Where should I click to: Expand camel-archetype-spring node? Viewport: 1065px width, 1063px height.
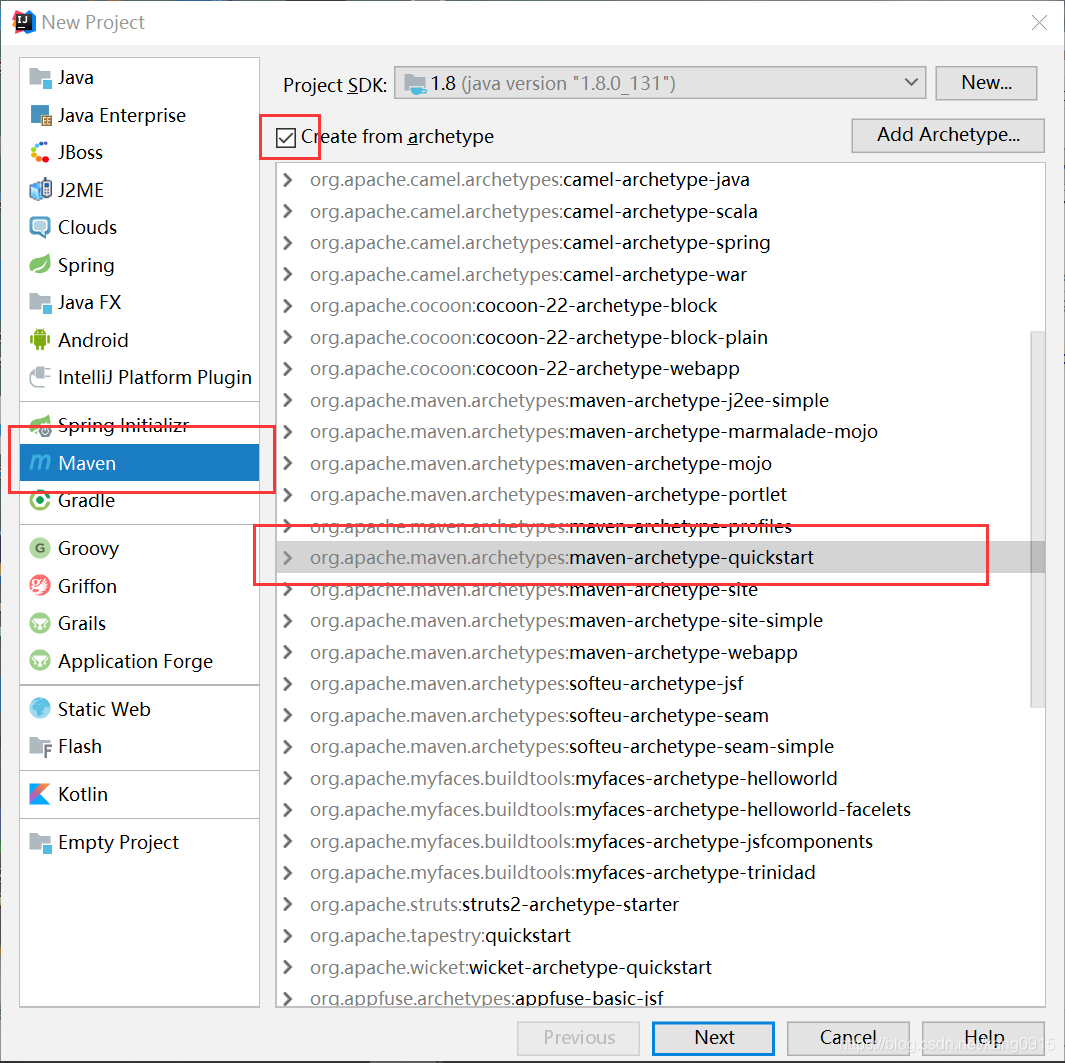coord(288,243)
